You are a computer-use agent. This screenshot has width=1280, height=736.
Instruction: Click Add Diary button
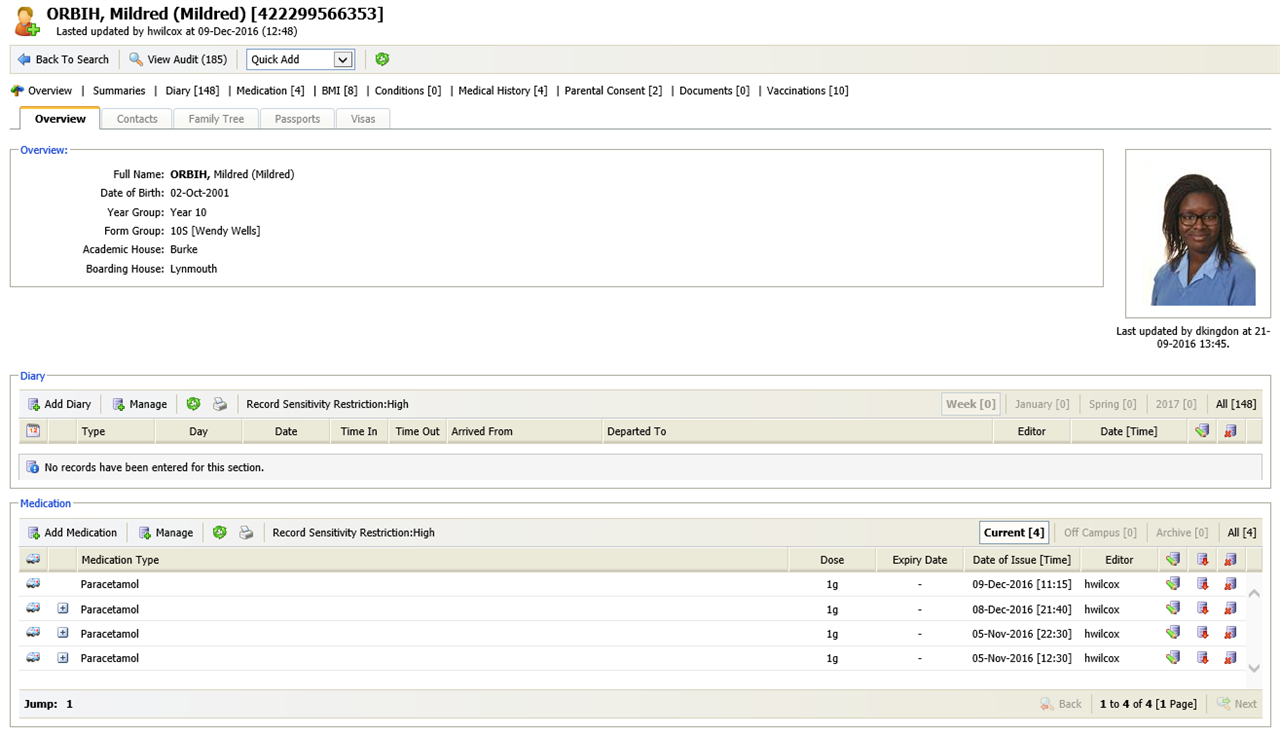click(x=59, y=404)
